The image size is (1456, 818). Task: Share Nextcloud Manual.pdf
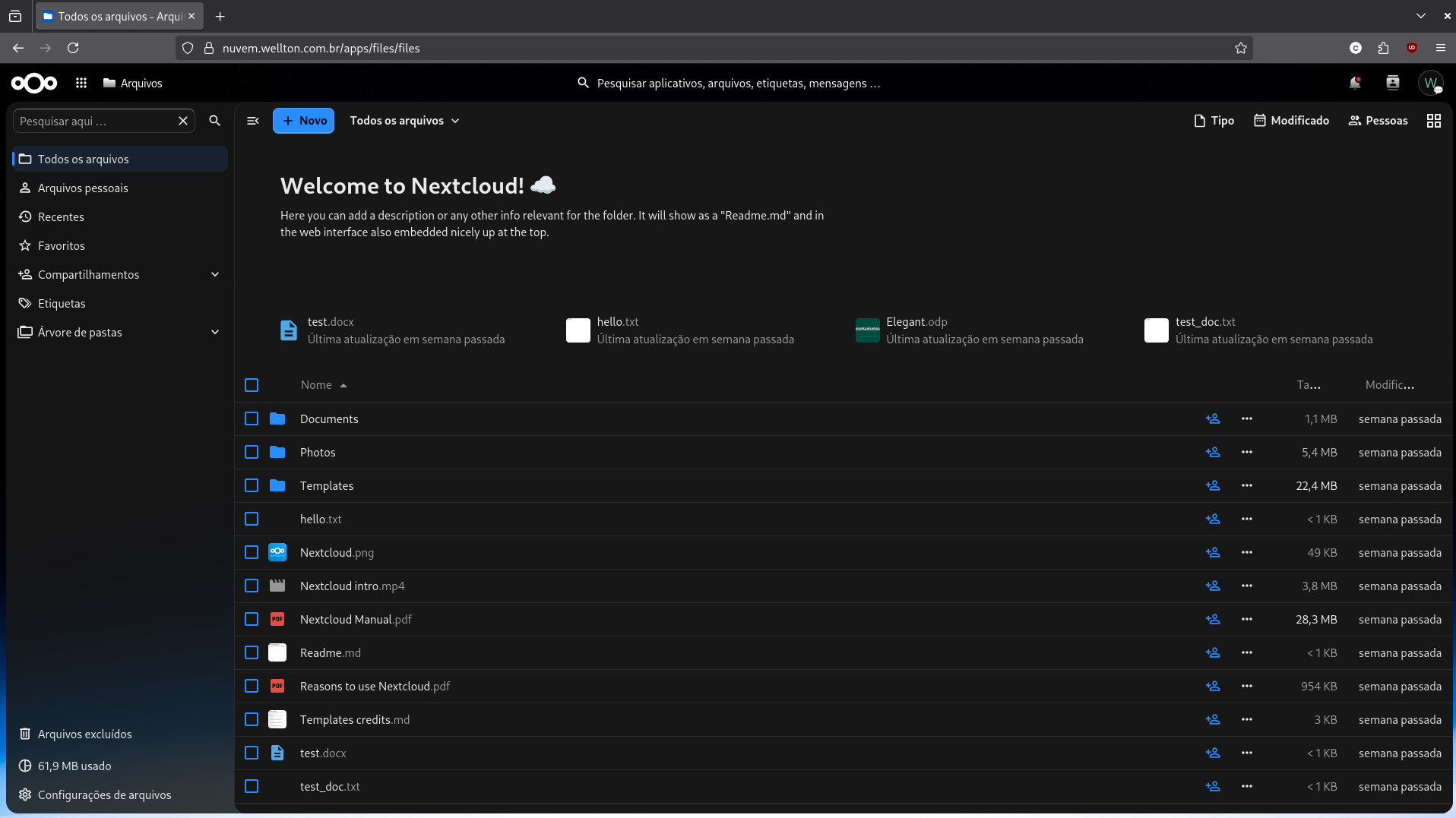click(x=1213, y=619)
